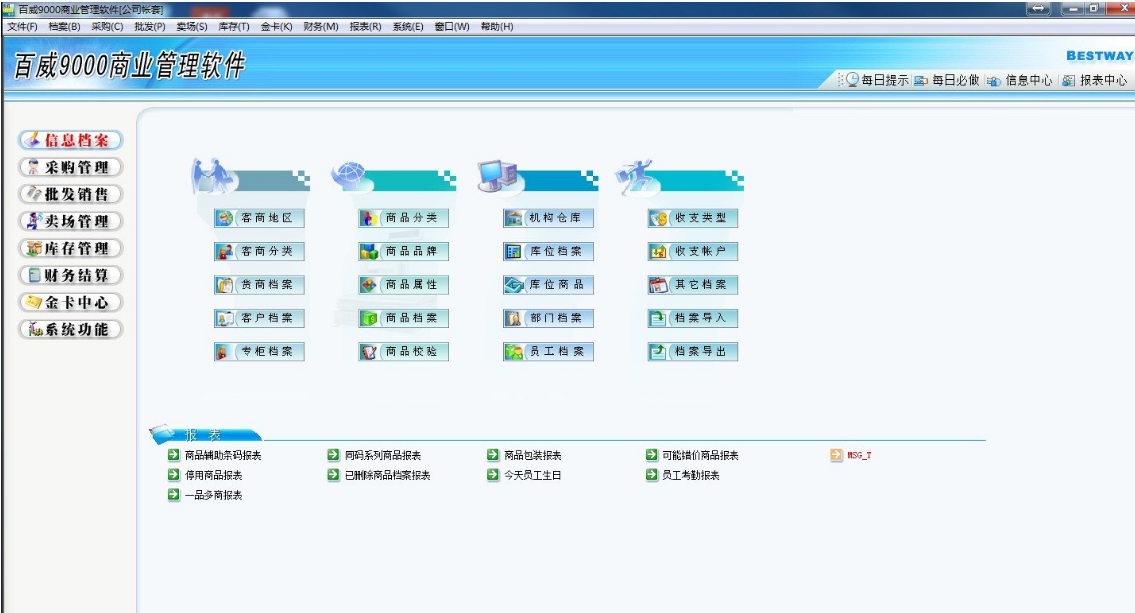Open 报表中心 from top toolbar
Viewport: 1135px width, 613px height.
coord(1095,80)
